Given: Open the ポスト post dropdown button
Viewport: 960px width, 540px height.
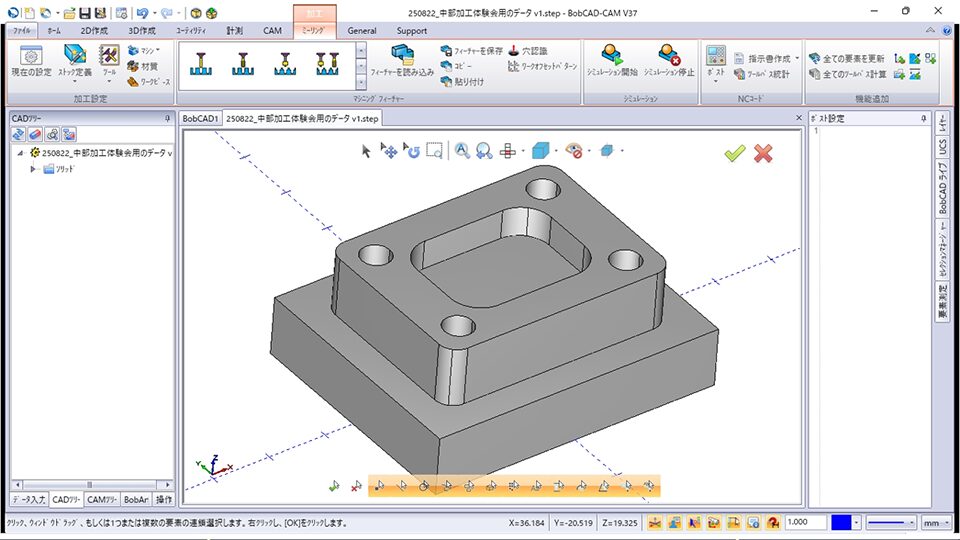Looking at the screenshot, I should point(716,64).
